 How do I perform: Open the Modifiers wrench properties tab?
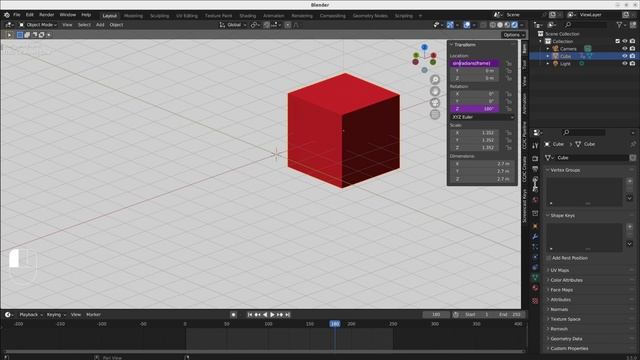(x=535, y=236)
